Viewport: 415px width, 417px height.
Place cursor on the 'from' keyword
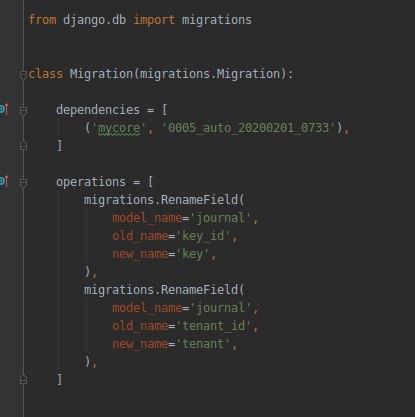42,20
